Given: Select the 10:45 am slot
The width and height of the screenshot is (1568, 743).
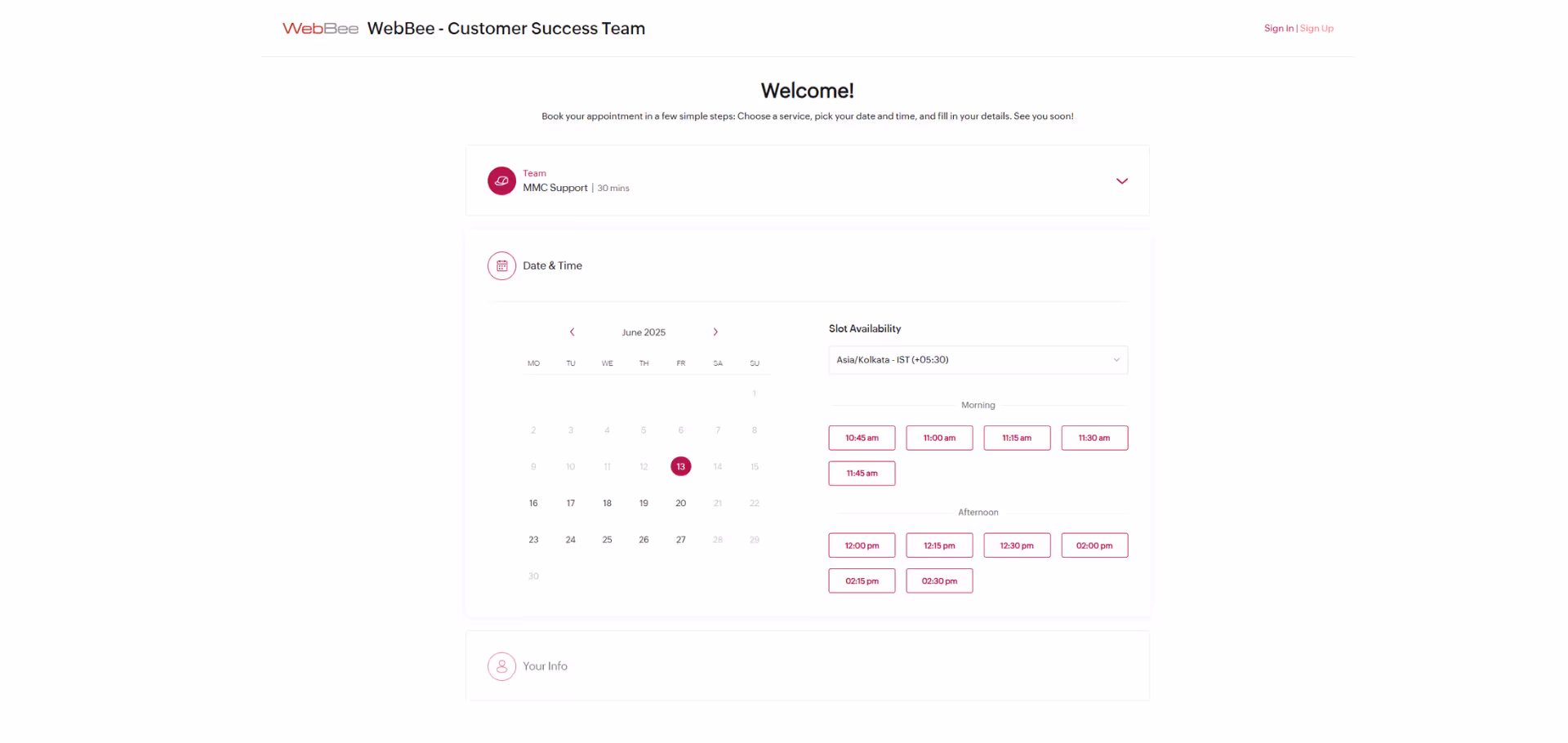Looking at the screenshot, I should pyautogui.click(x=862, y=438).
